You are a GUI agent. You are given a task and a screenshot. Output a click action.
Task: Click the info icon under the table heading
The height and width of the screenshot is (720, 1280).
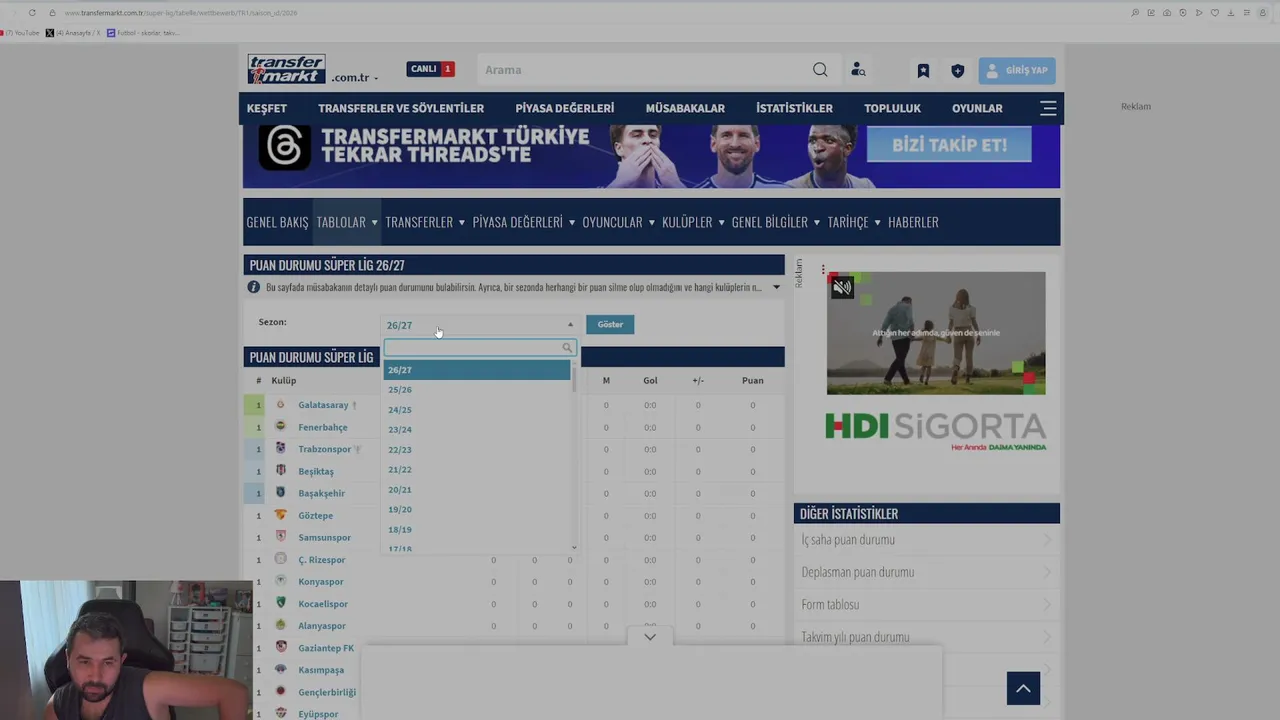click(x=254, y=287)
